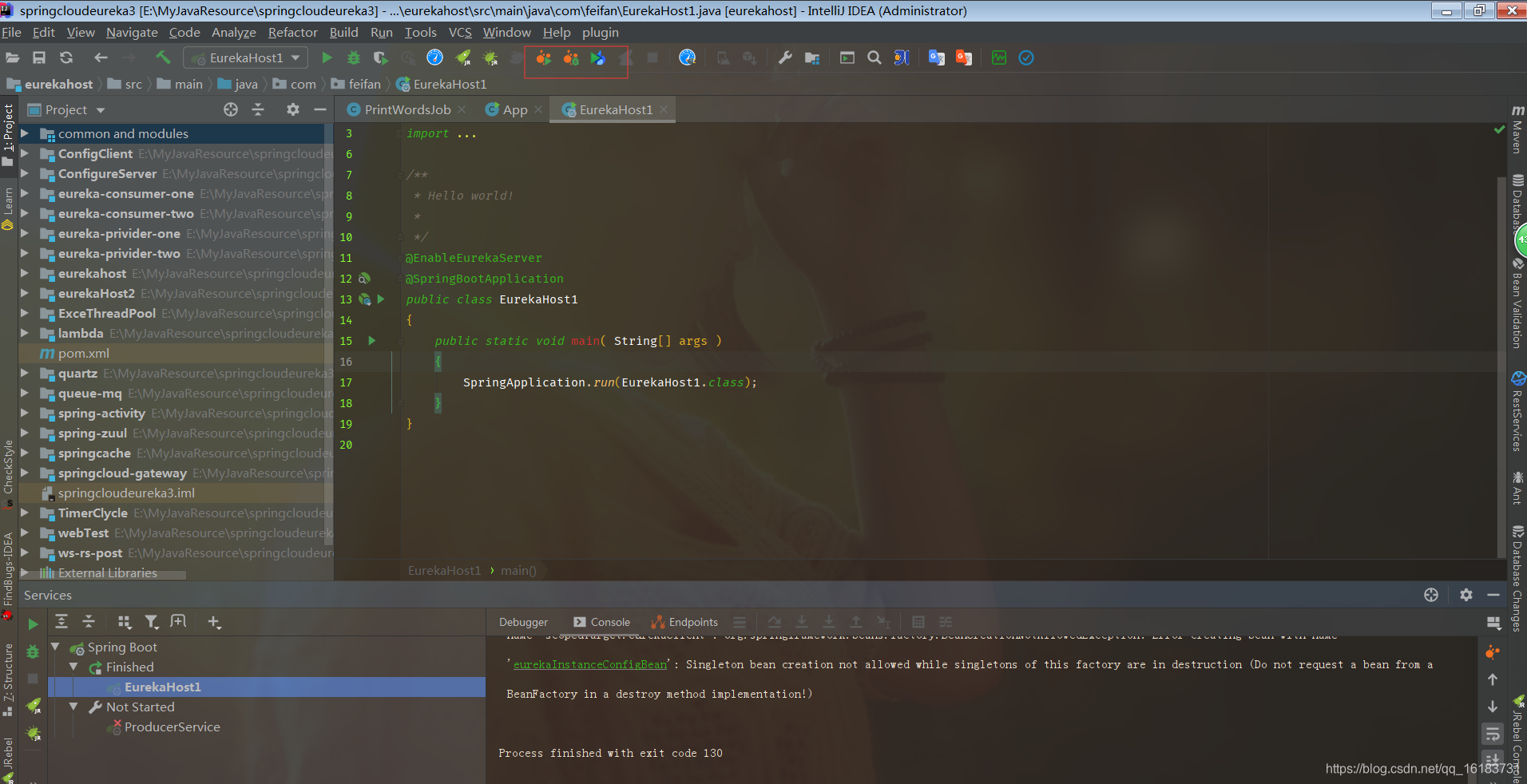Open the VCS menu
The width and height of the screenshot is (1527, 784).
pyautogui.click(x=460, y=32)
